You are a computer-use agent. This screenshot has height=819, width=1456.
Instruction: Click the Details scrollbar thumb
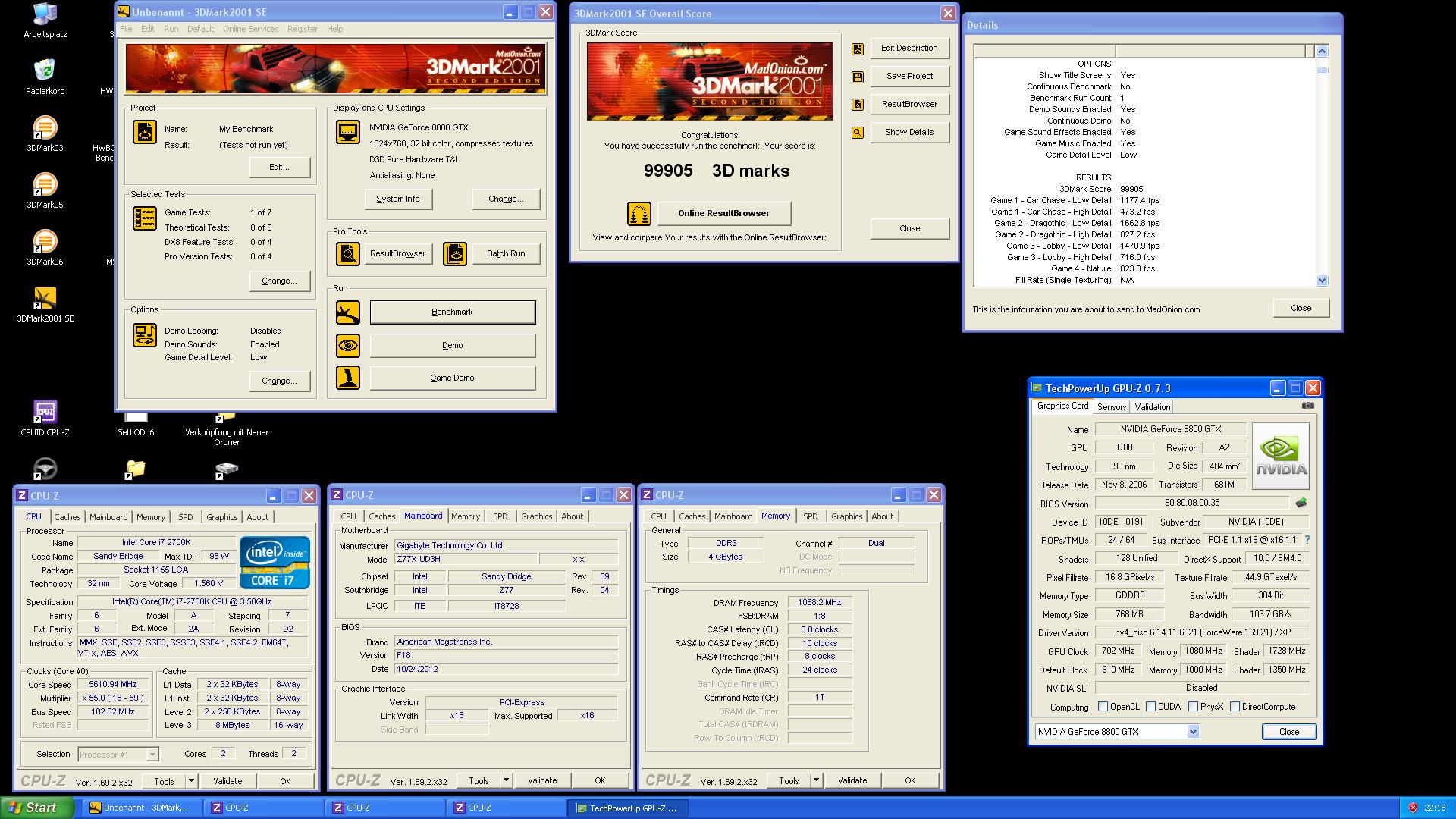coord(1322,71)
